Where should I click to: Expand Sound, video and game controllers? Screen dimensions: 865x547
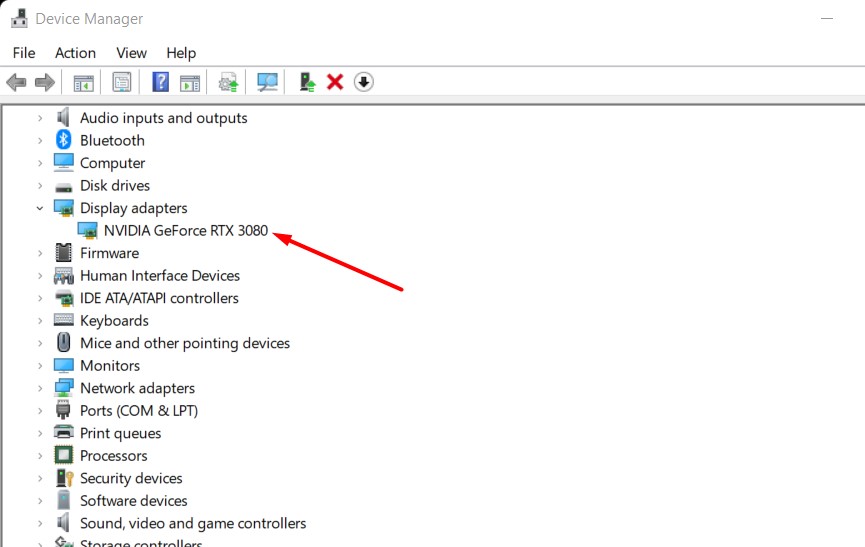(40, 523)
